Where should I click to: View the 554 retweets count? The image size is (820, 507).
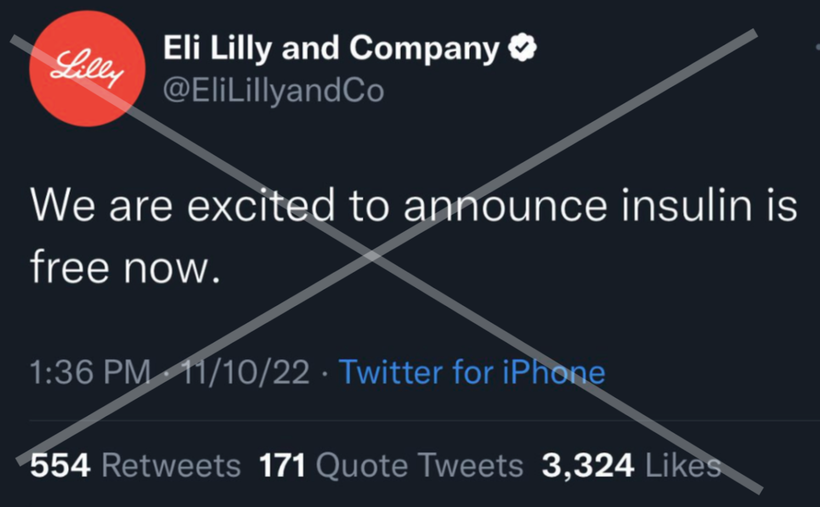[60, 465]
